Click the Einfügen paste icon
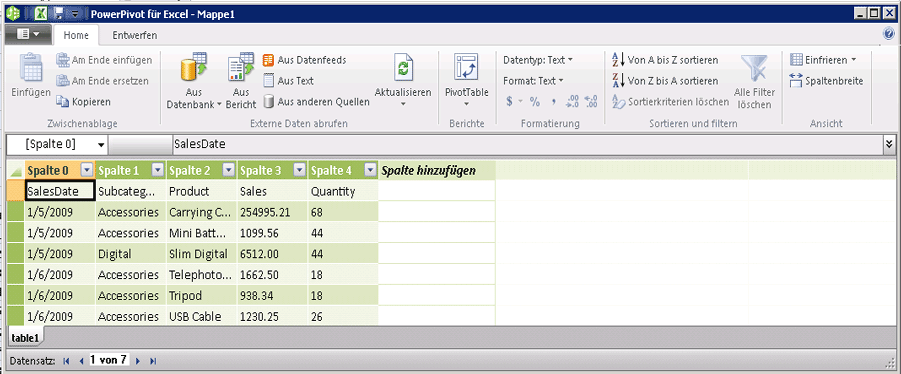901x374 pixels. tap(31, 69)
